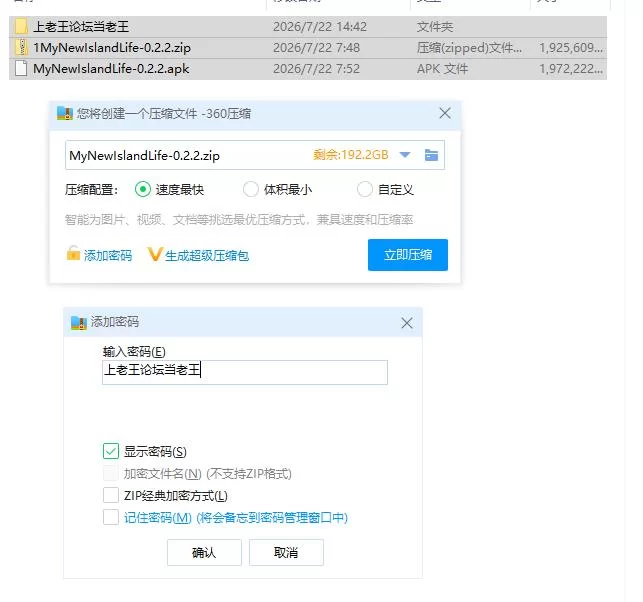Click the size value 1,972,222
The width and height of the screenshot is (643, 602).
pos(571,69)
